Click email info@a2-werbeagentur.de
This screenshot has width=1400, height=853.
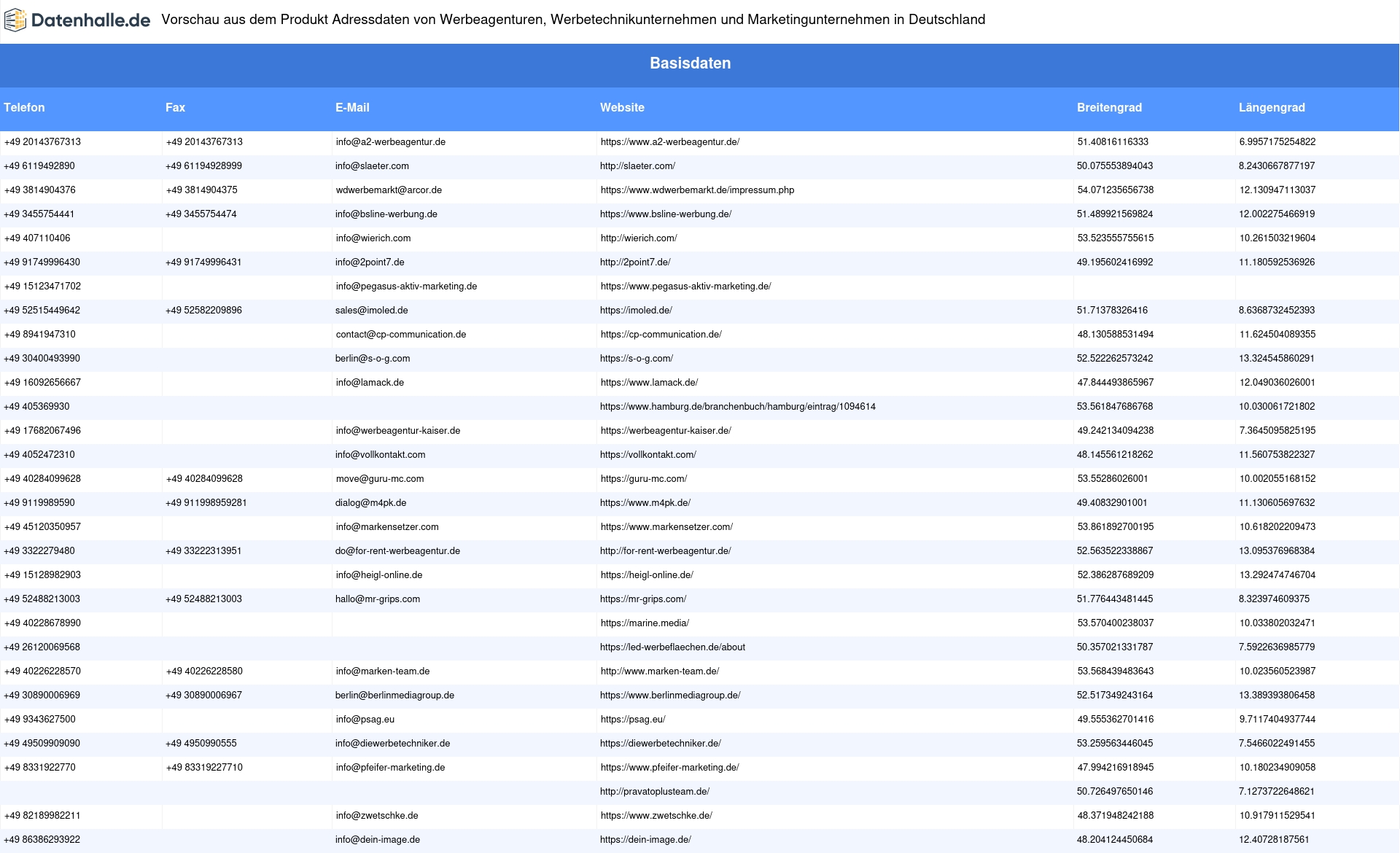click(x=390, y=142)
